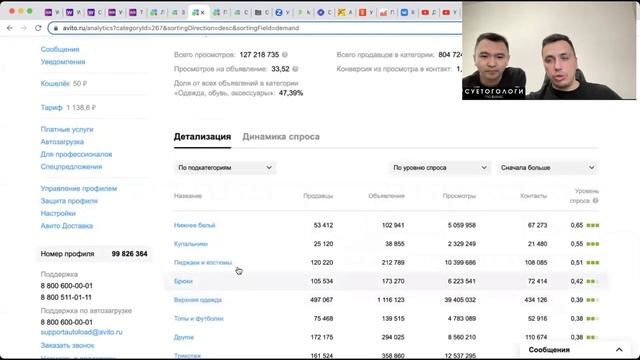
Task: Expand the Сообщения chat panel chevron
Action: (619, 350)
